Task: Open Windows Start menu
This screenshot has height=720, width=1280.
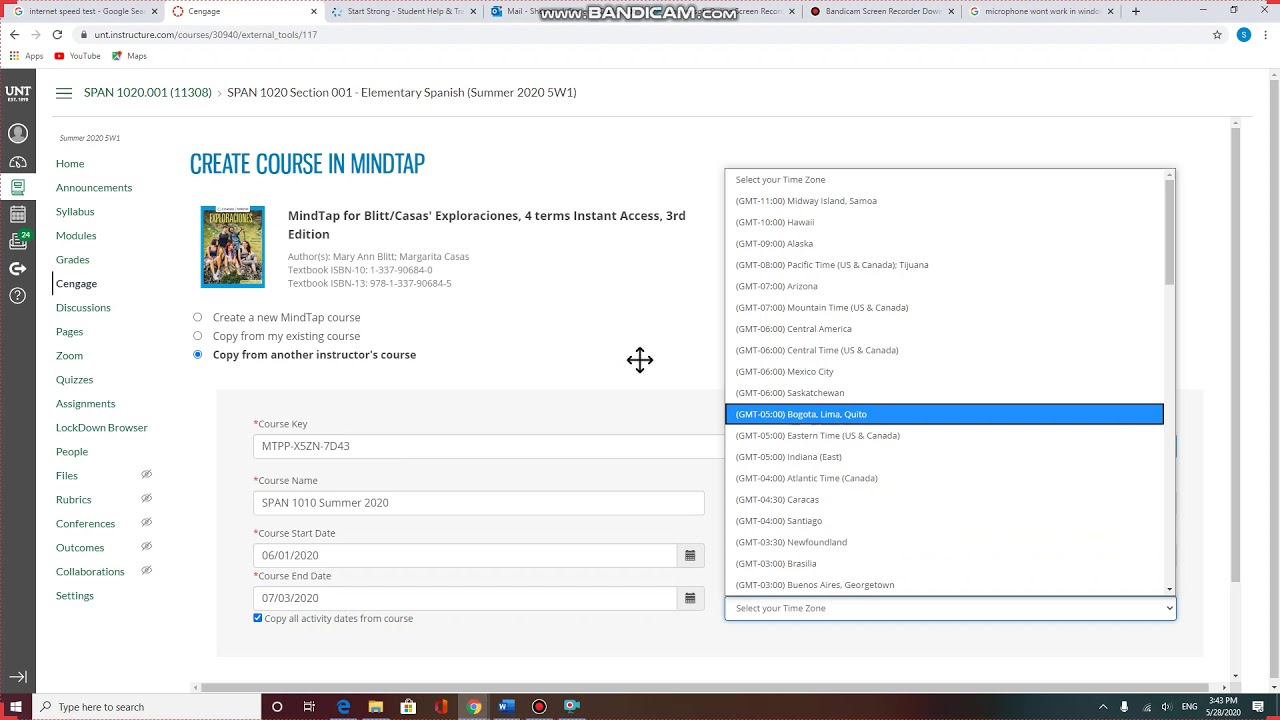Action: coord(15,707)
